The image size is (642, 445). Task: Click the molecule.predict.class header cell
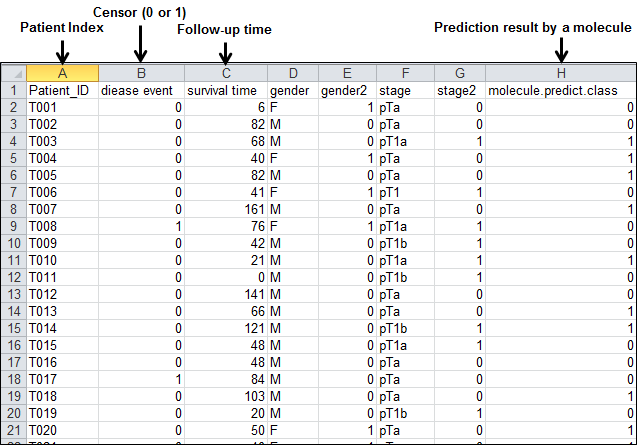[x=561, y=90]
